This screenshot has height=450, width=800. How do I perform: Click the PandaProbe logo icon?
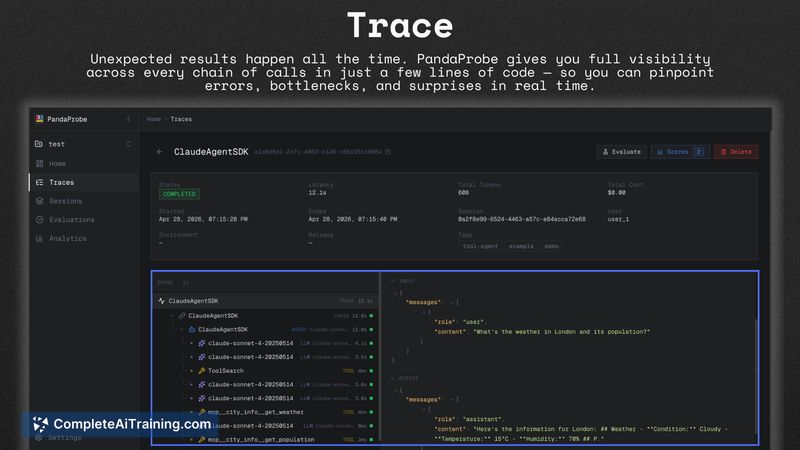click(x=39, y=119)
